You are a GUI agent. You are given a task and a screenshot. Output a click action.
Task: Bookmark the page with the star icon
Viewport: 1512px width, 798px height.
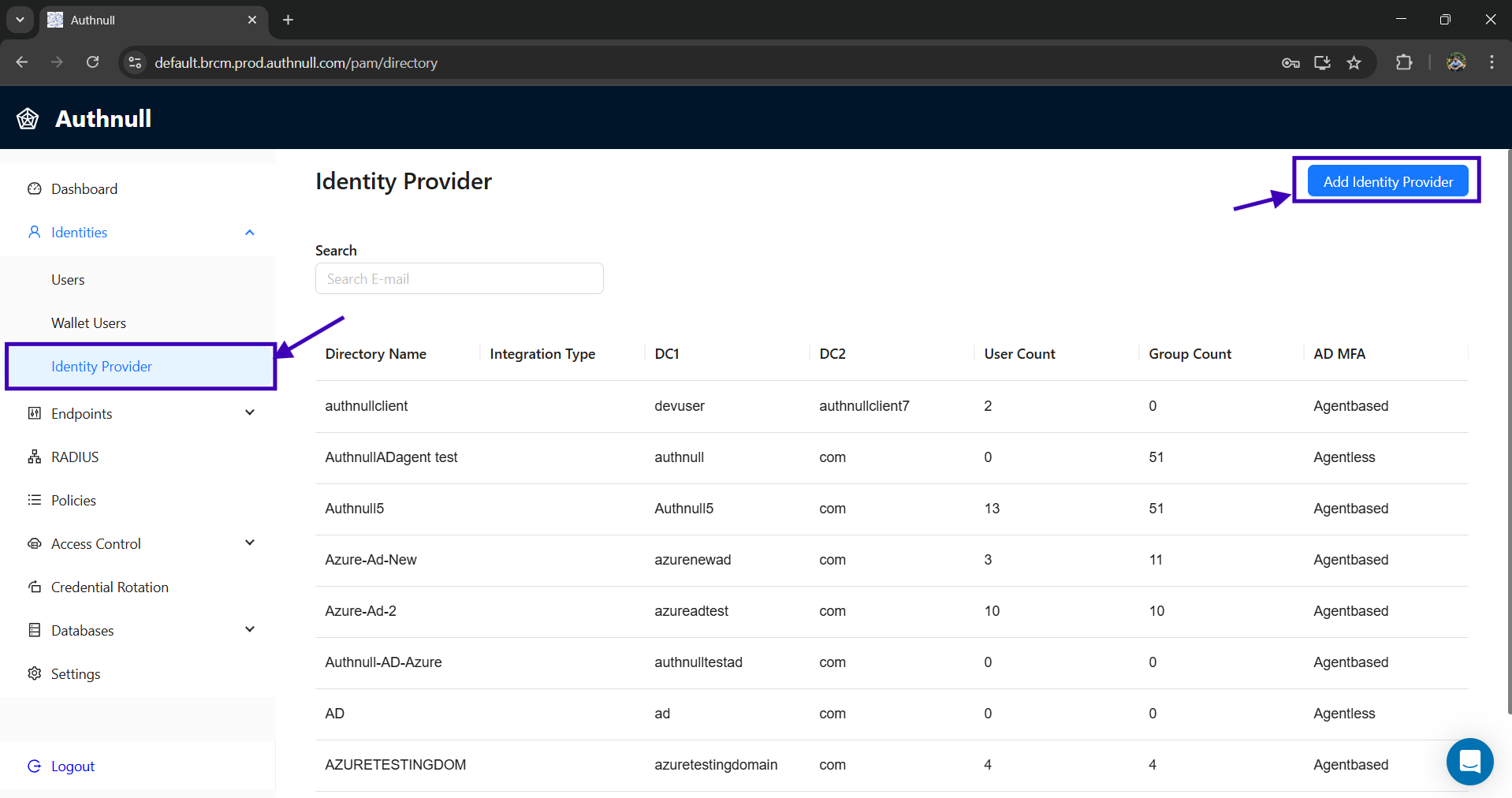pyautogui.click(x=1354, y=62)
